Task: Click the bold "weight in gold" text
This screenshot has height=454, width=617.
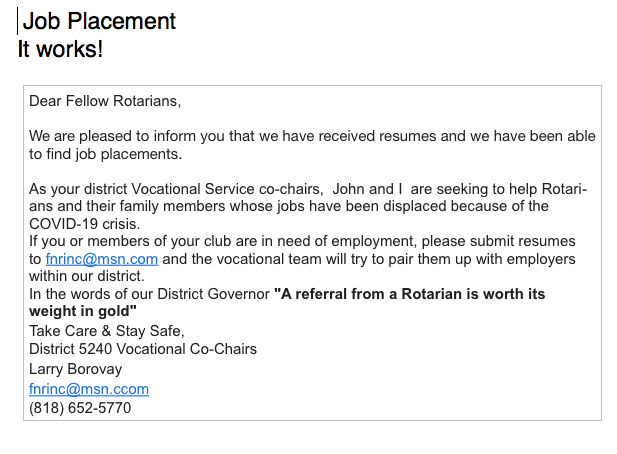Action: [x=80, y=312]
